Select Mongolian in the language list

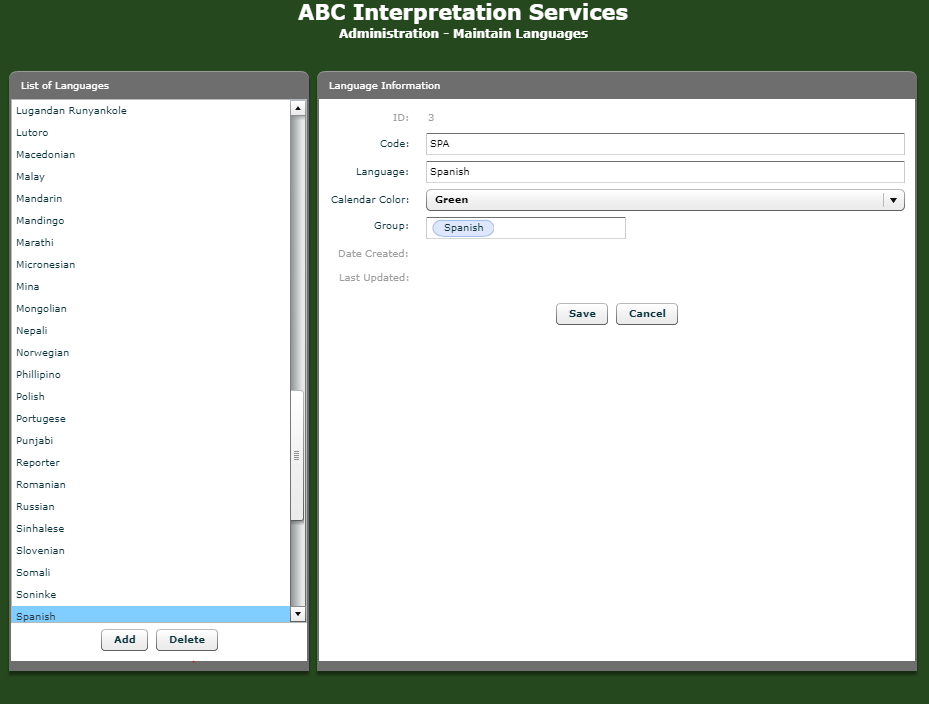click(151, 309)
